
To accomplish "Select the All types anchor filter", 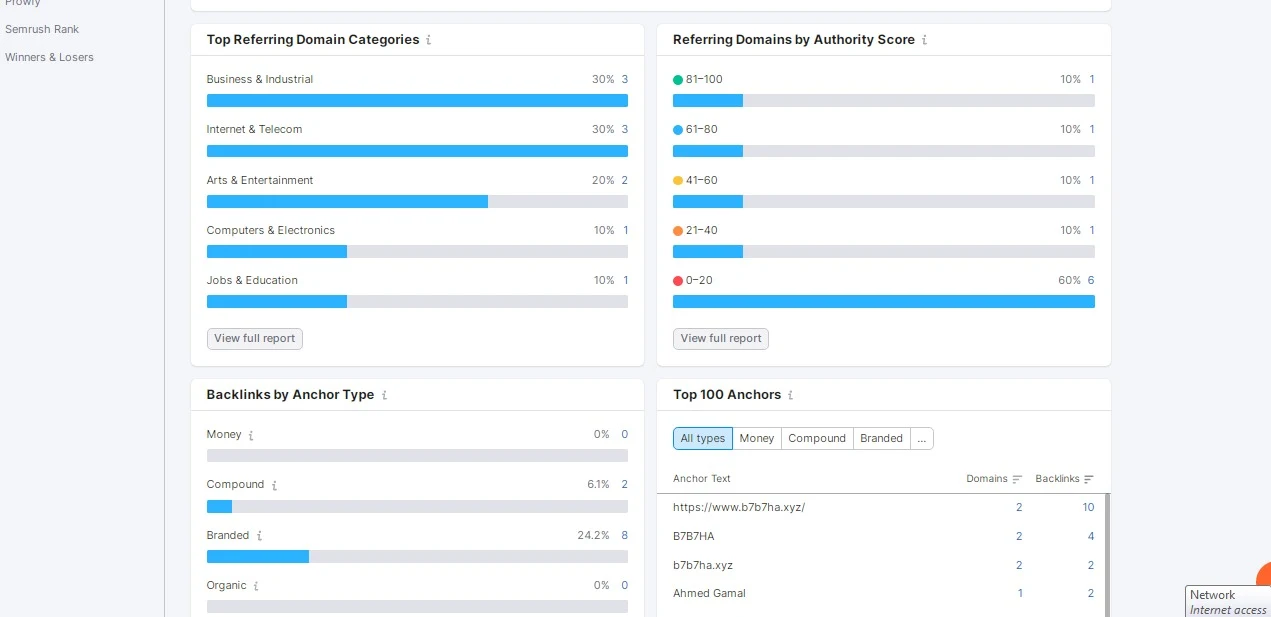I will click(x=703, y=438).
